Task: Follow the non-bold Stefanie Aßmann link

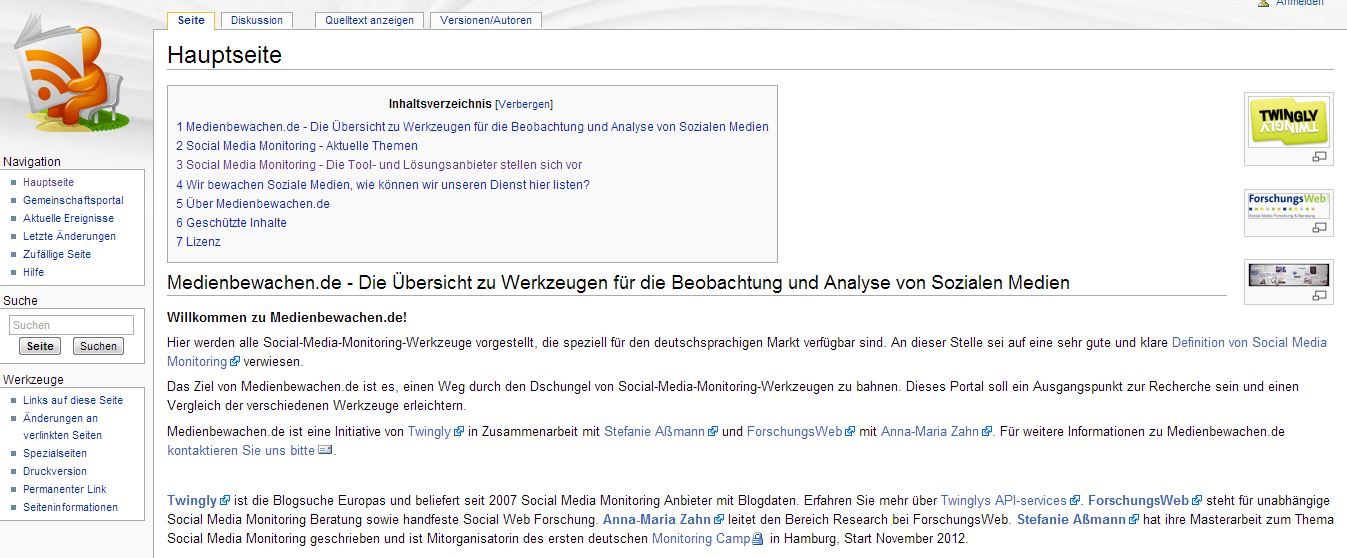Action: (x=661, y=432)
